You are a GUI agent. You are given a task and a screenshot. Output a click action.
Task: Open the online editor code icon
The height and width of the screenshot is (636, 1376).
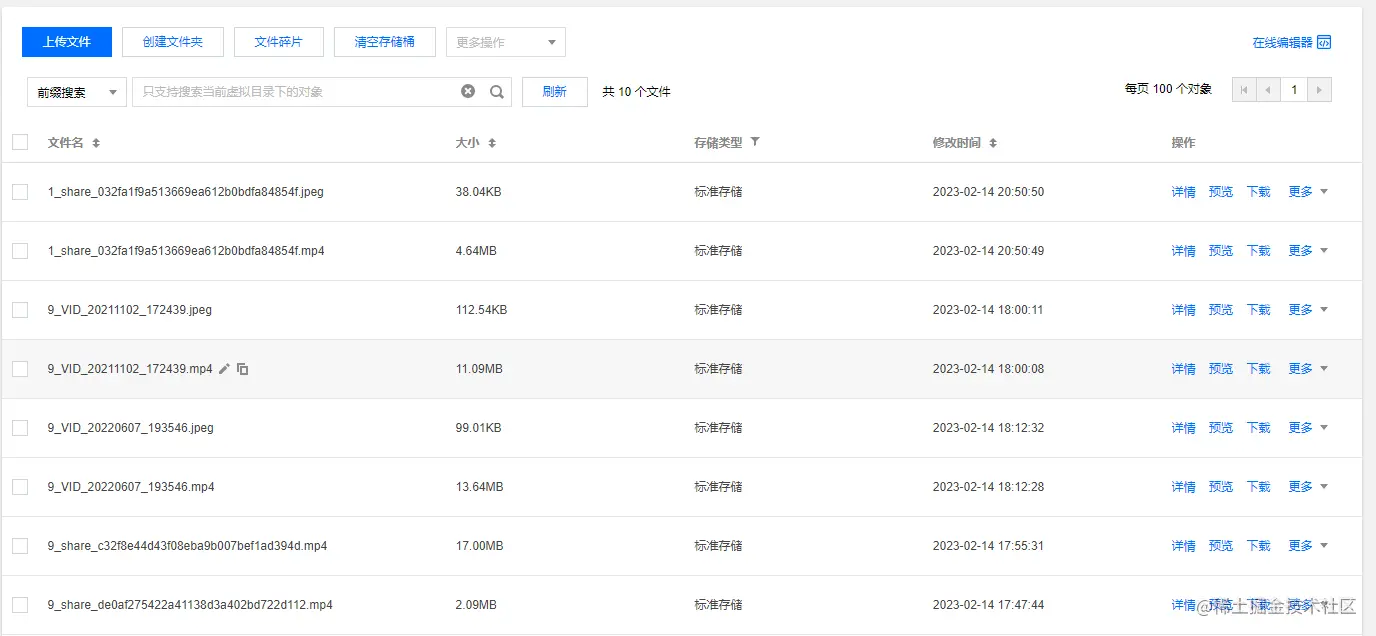[1324, 42]
